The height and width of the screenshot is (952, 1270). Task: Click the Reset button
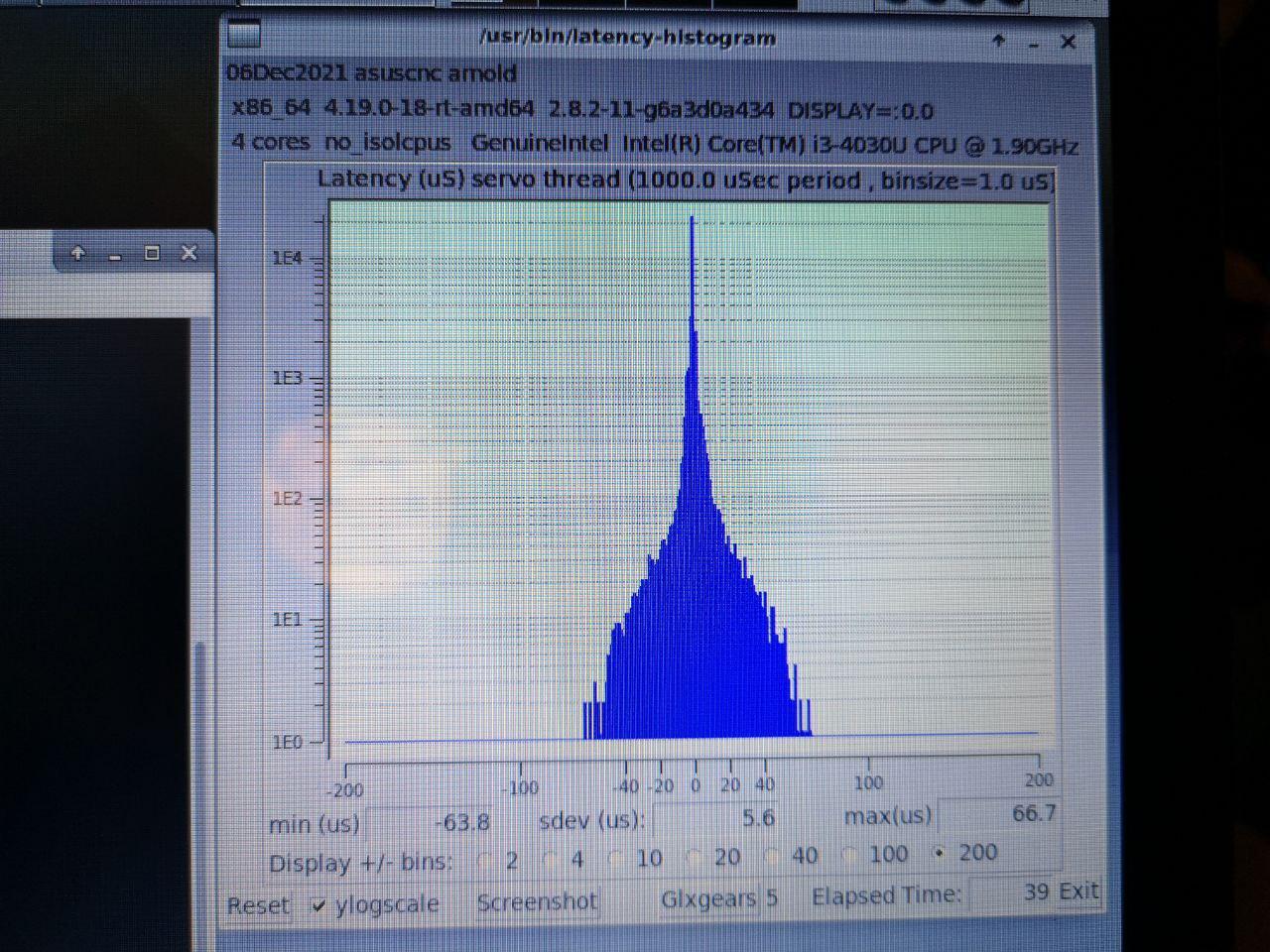click(258, 905)
